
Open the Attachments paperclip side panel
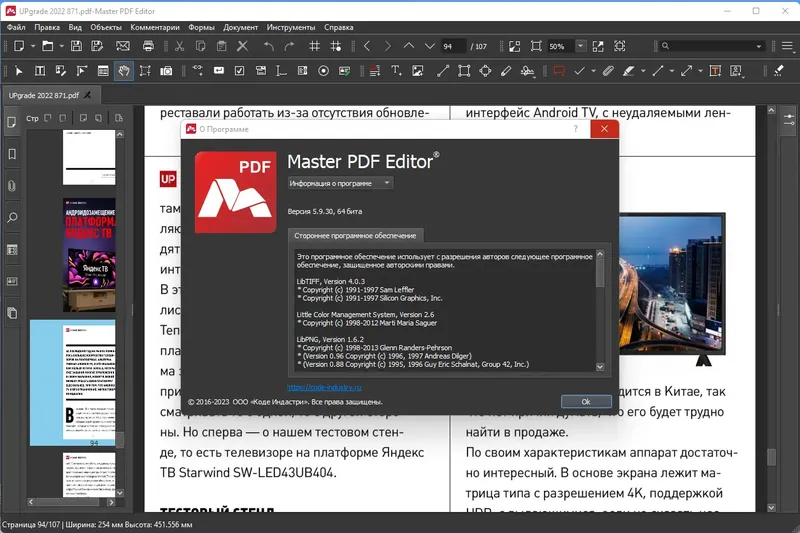click(x=12, y=186)
